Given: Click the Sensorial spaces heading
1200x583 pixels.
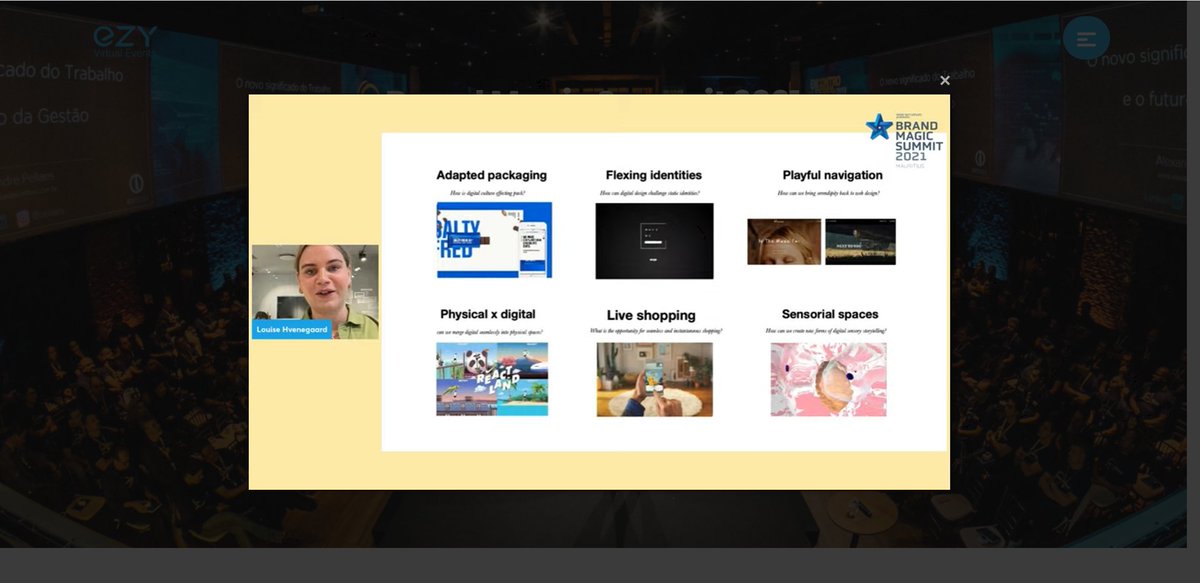Looking at the screenshot, I should [830, 314].
